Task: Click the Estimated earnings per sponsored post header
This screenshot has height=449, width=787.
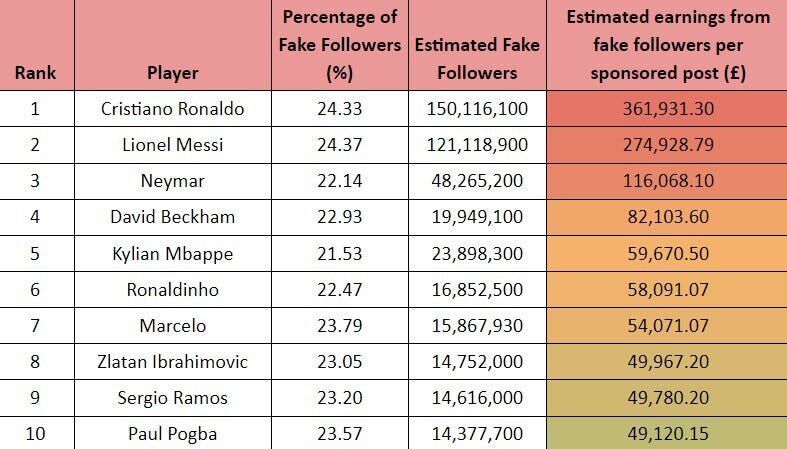Action: pyautogui.click(x=667, y=45)
